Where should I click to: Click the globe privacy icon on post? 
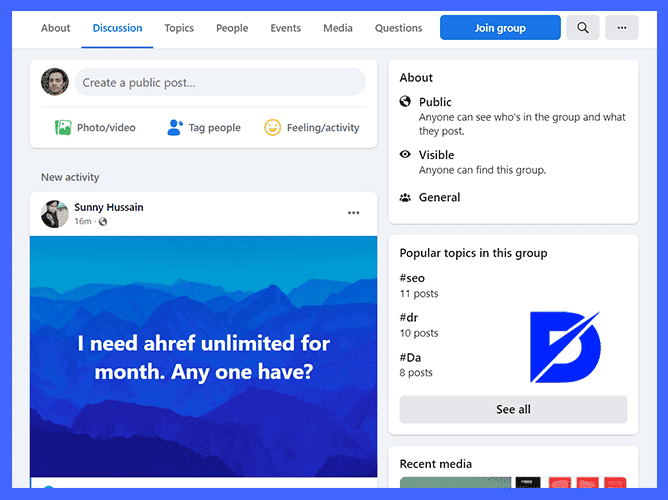(x=103, y=221)
